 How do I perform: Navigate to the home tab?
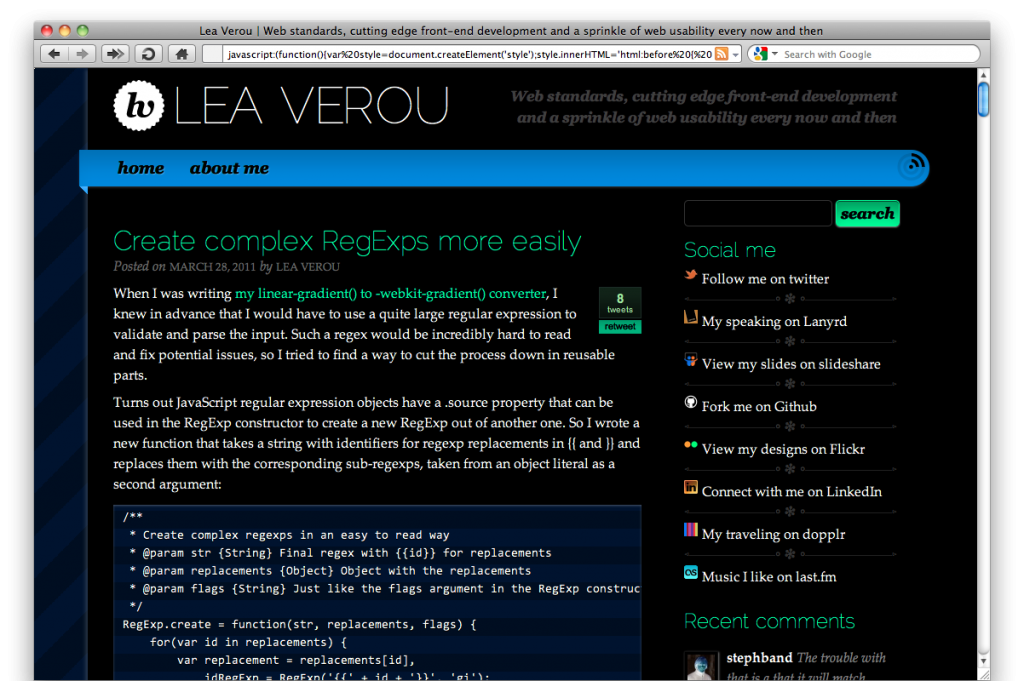[140, 168]
